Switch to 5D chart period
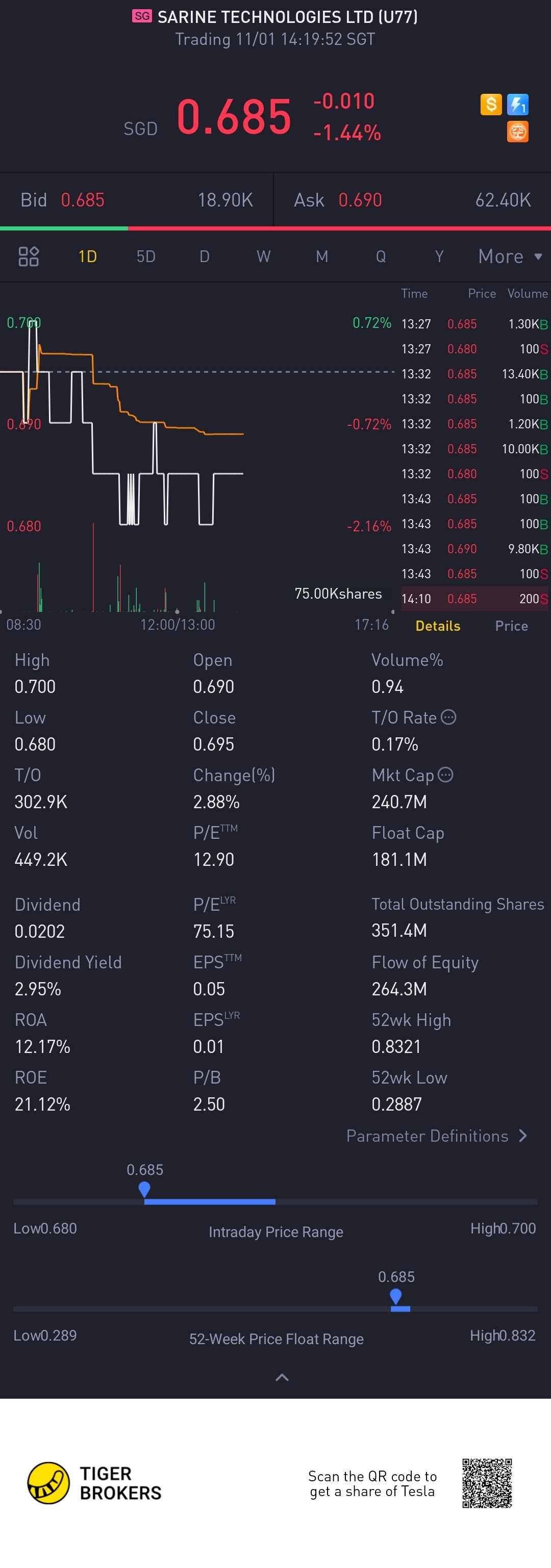 [x=146, y=256]
